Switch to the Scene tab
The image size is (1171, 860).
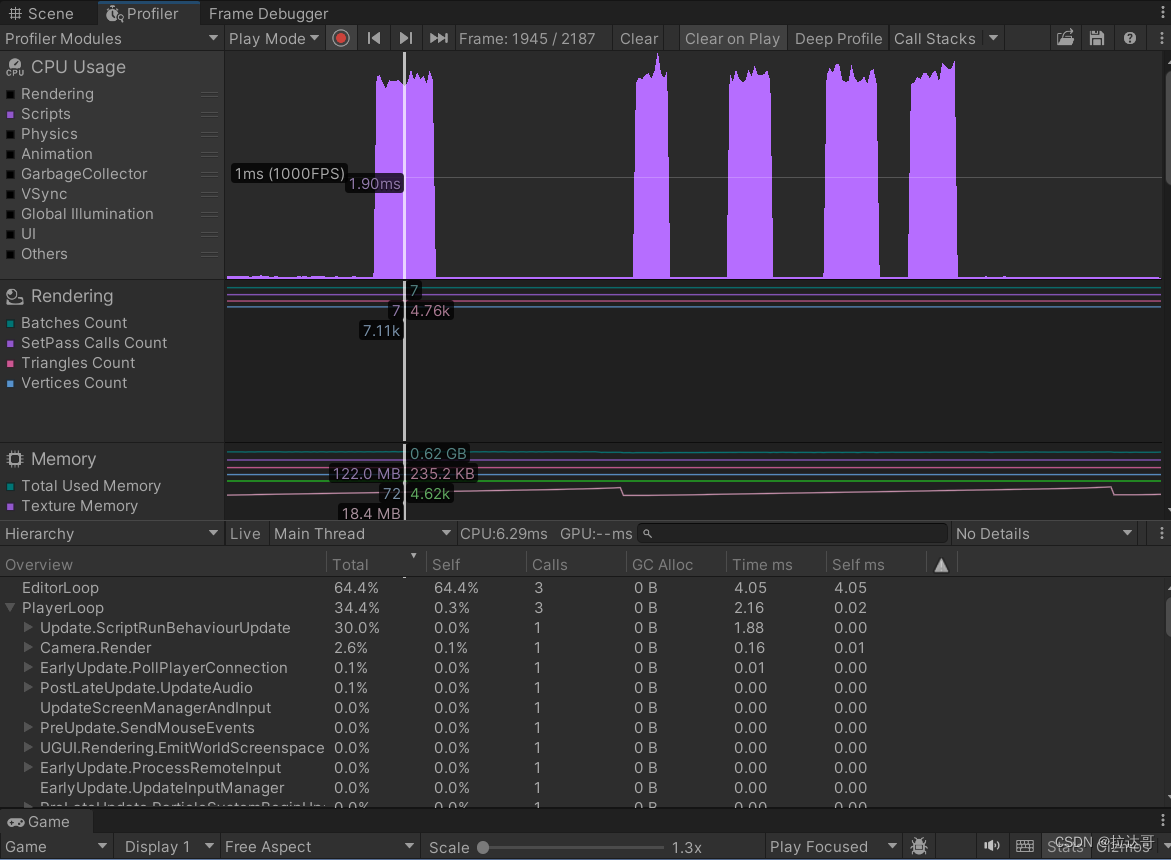point(42,13)
